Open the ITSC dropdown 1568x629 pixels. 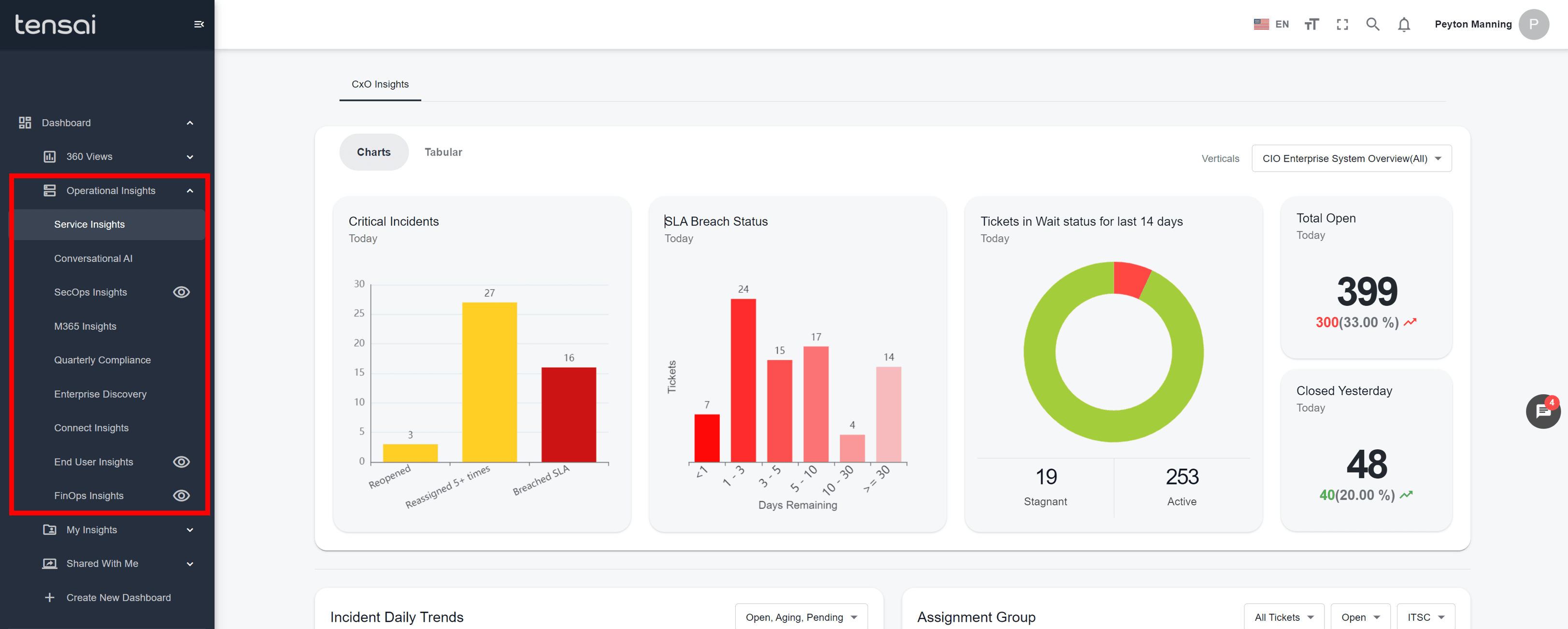(1425, 616)
